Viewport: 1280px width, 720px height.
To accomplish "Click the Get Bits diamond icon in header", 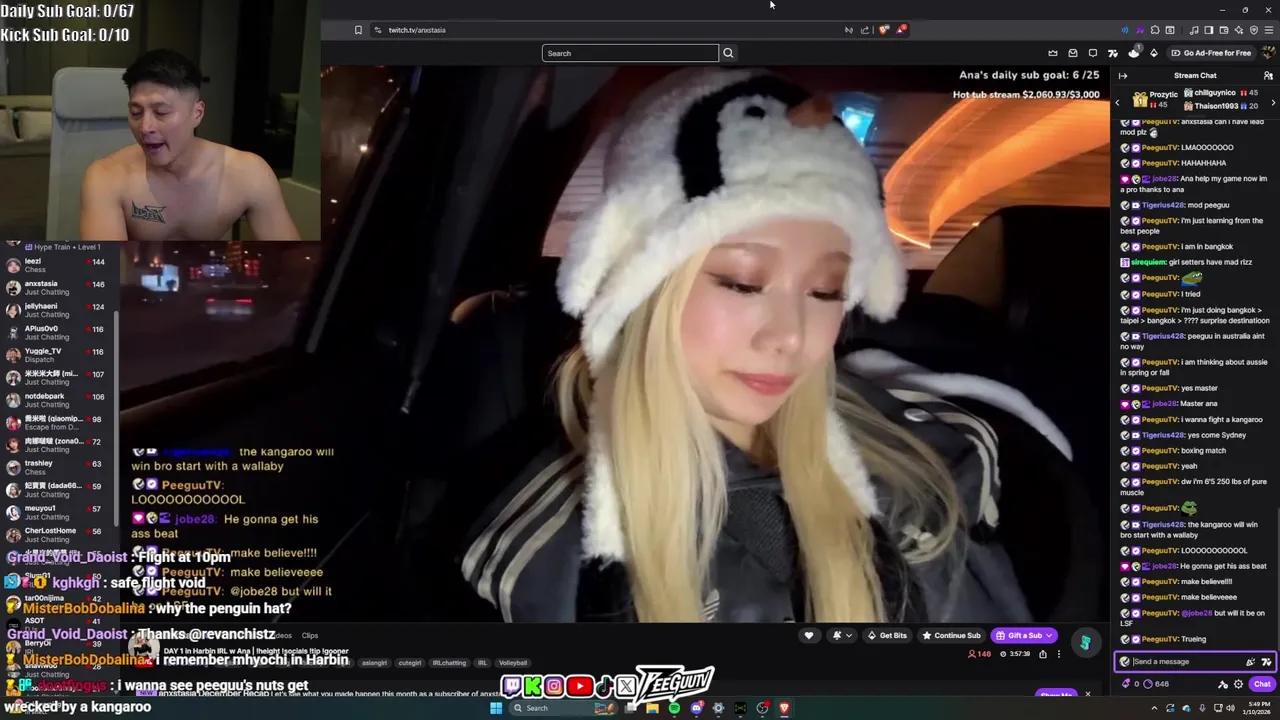I will coord(1154,53).
